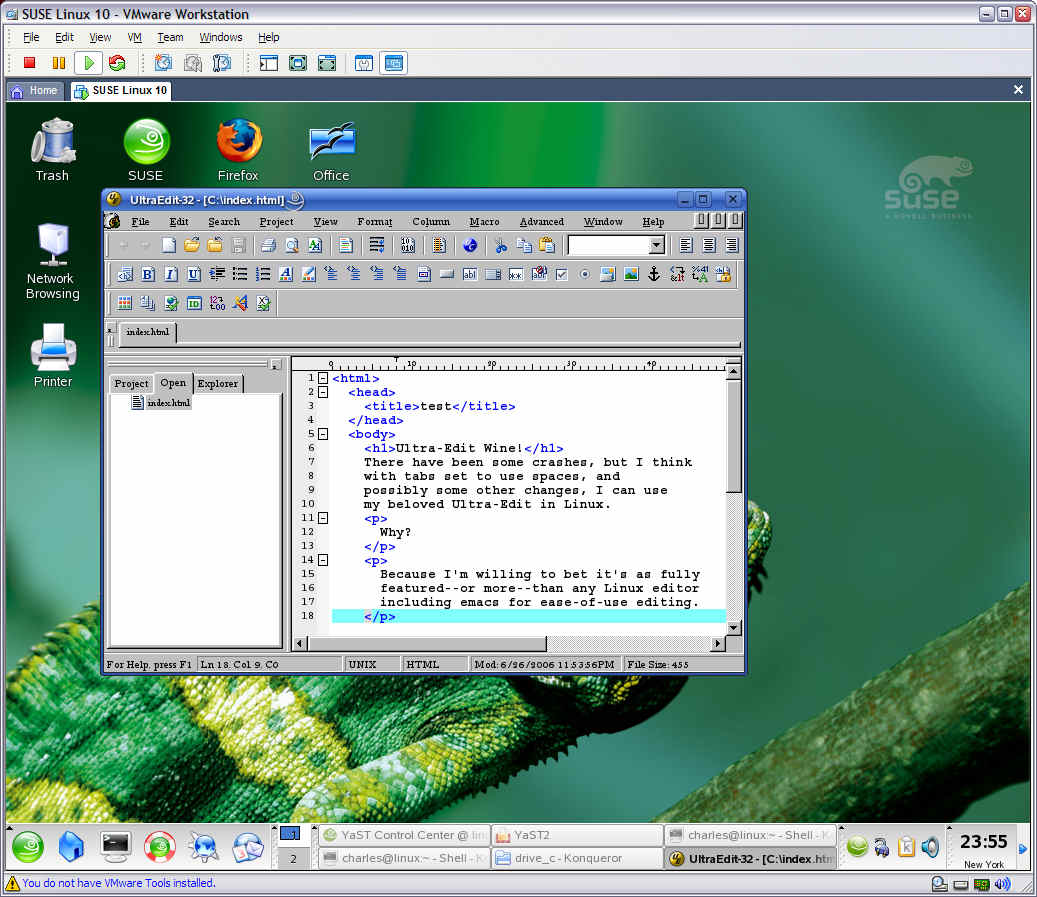
Task: Insert HTML radio button form element
Action: point(585,274)
